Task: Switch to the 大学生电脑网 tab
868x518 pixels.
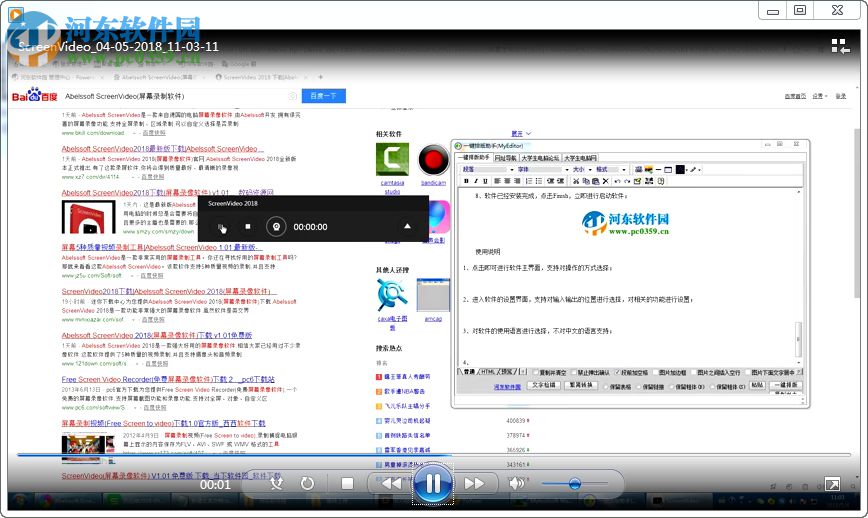Action: tap(580, 158)
